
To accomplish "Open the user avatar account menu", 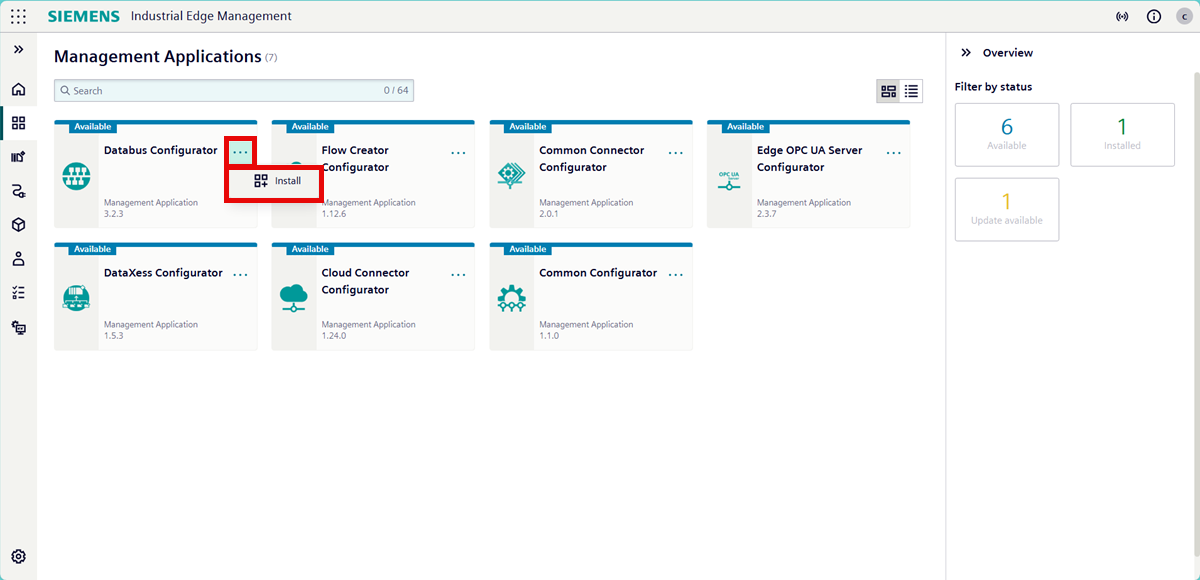I will tap(1183, 16).
